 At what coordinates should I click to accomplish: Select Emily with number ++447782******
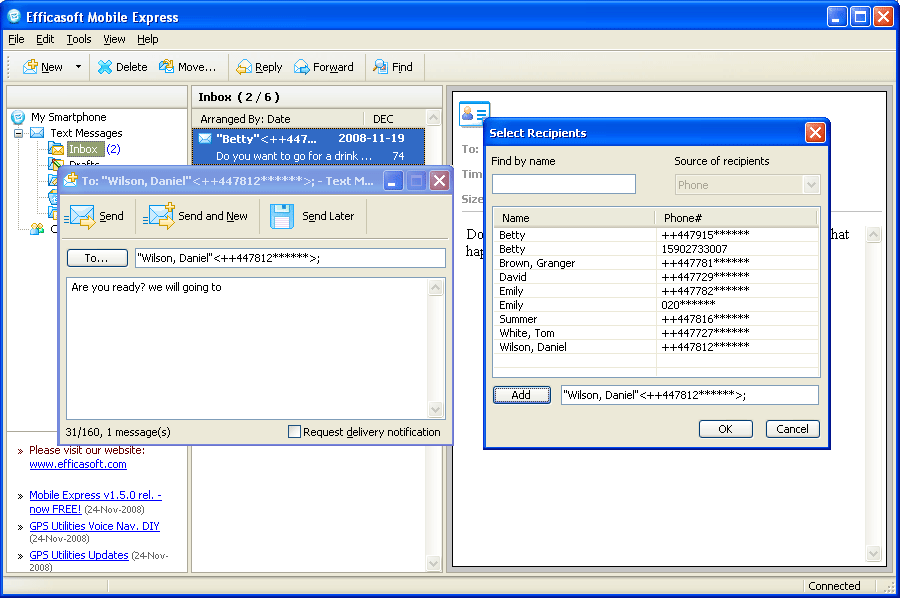point(656,291)
